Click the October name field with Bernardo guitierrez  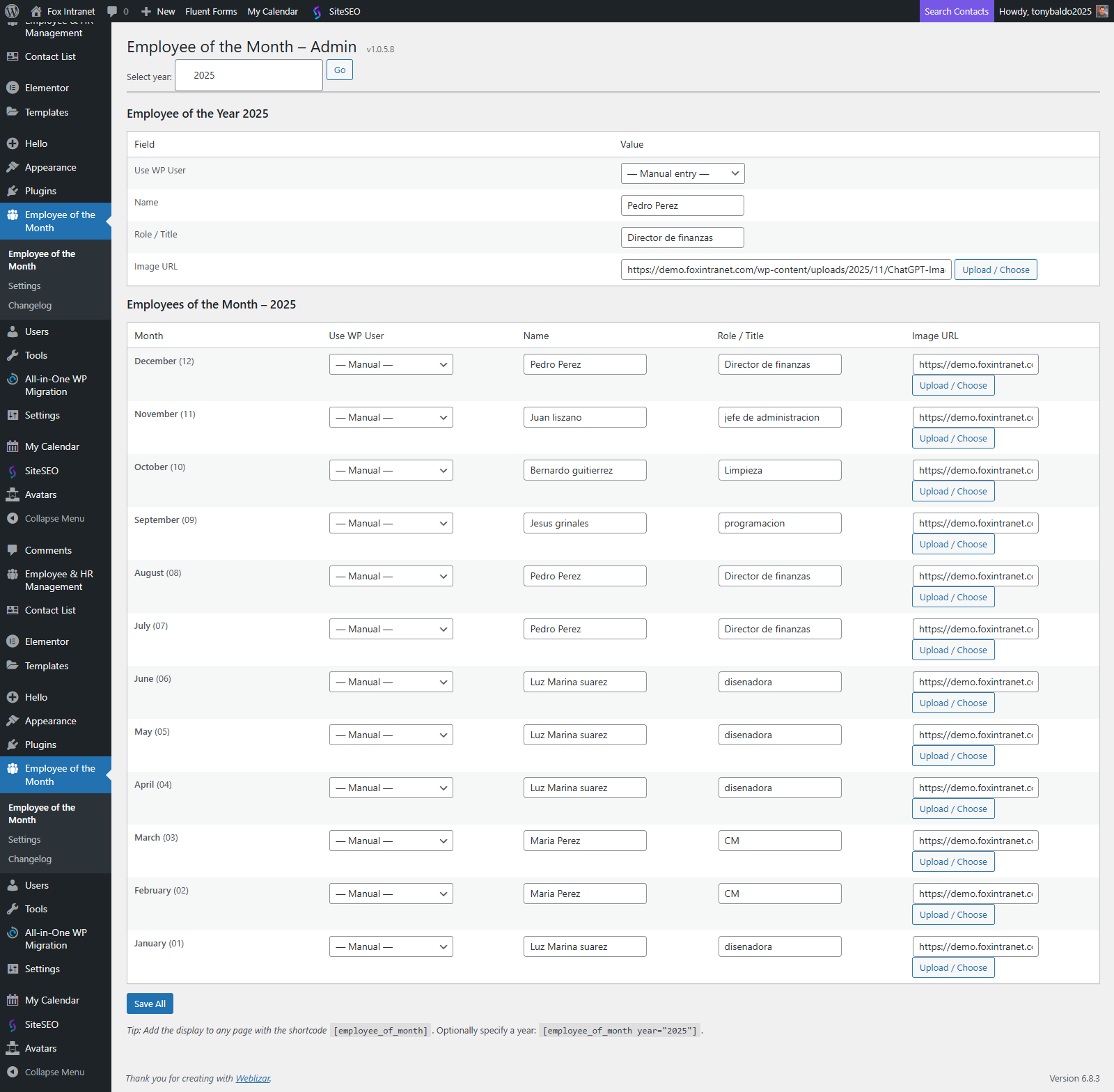584,470
